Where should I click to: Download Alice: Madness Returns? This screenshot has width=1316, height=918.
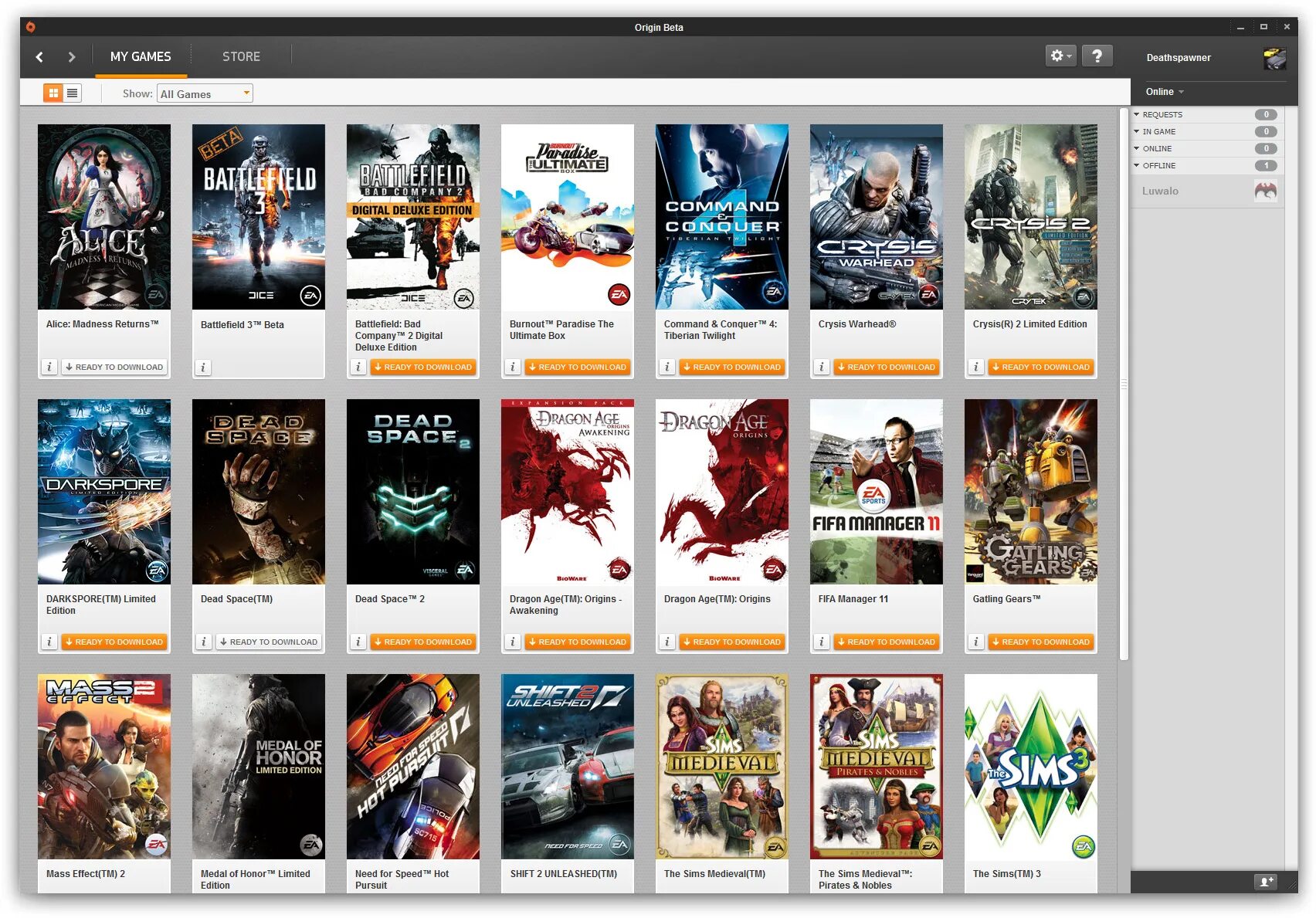pyautogui.click(x=114, y=368)
